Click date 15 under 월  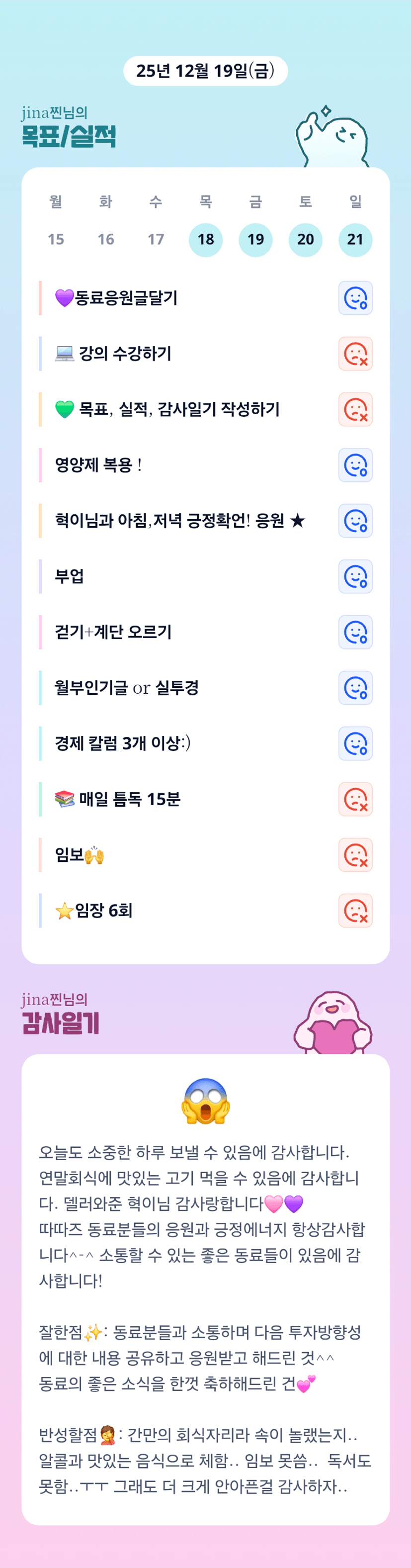click(56, 240)
